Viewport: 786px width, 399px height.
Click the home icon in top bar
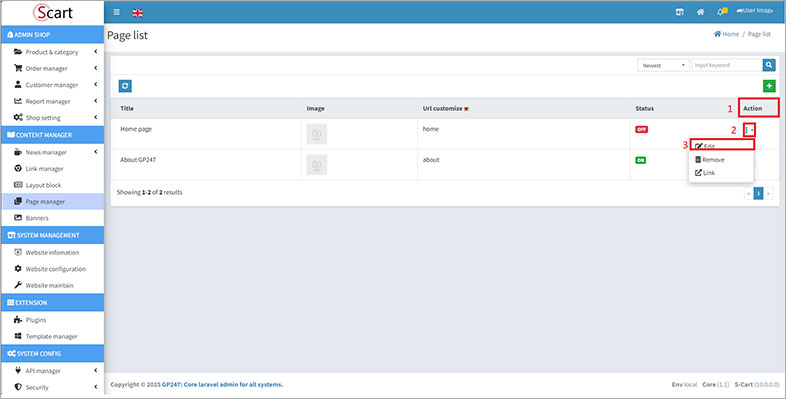(x=700, y=12)
